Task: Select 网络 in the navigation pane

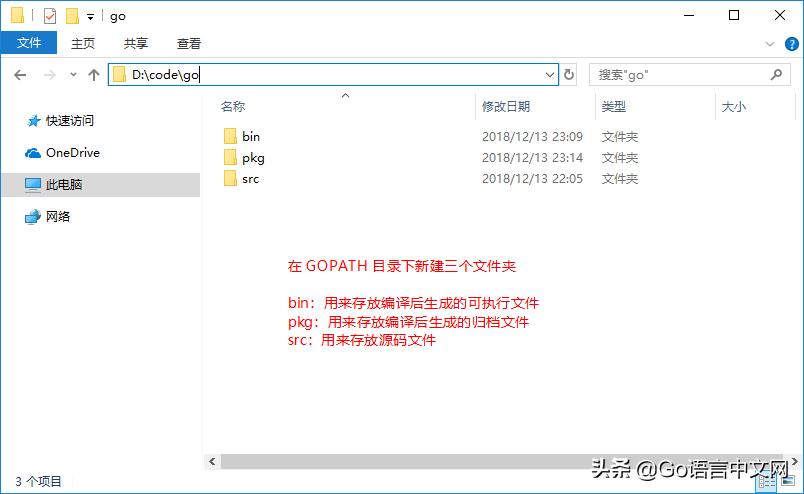Action: [48, 216]
